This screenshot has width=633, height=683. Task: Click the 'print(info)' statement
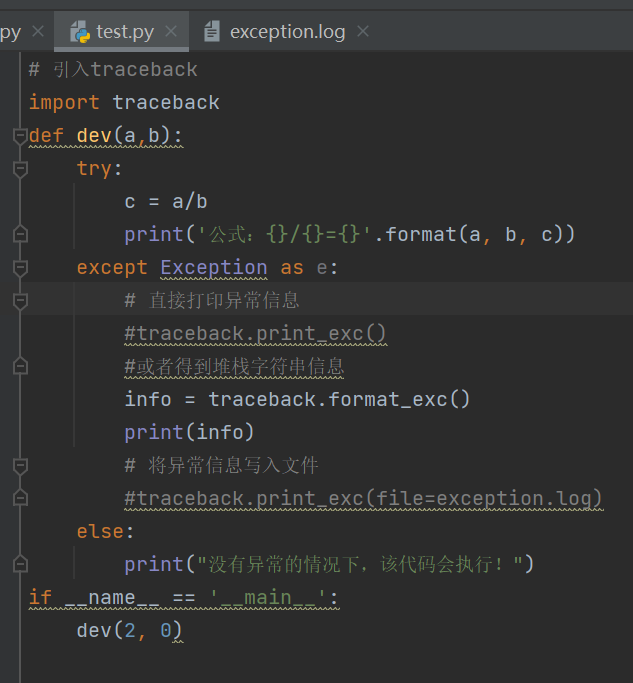coord(189,433)
